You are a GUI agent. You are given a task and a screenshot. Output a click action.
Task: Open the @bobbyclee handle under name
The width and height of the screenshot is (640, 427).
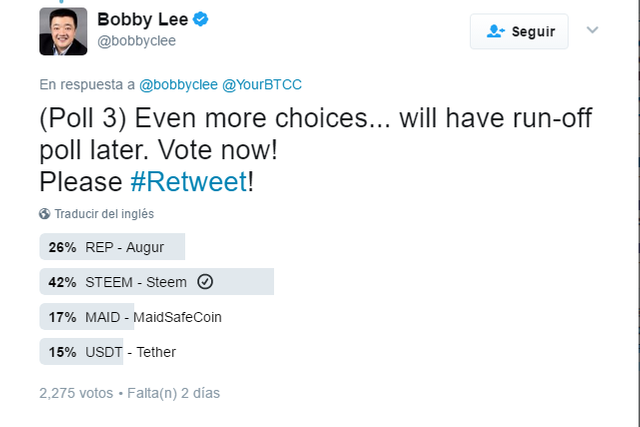(x=137, y=41)
